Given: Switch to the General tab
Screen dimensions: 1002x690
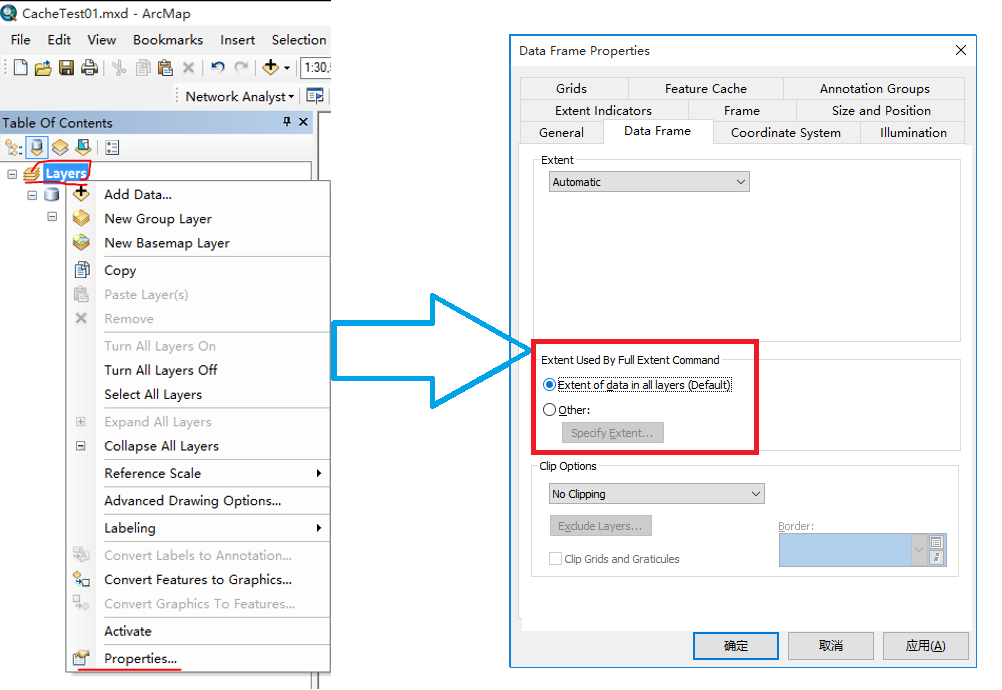Looking at the screenshot, I should click(561, 133).
